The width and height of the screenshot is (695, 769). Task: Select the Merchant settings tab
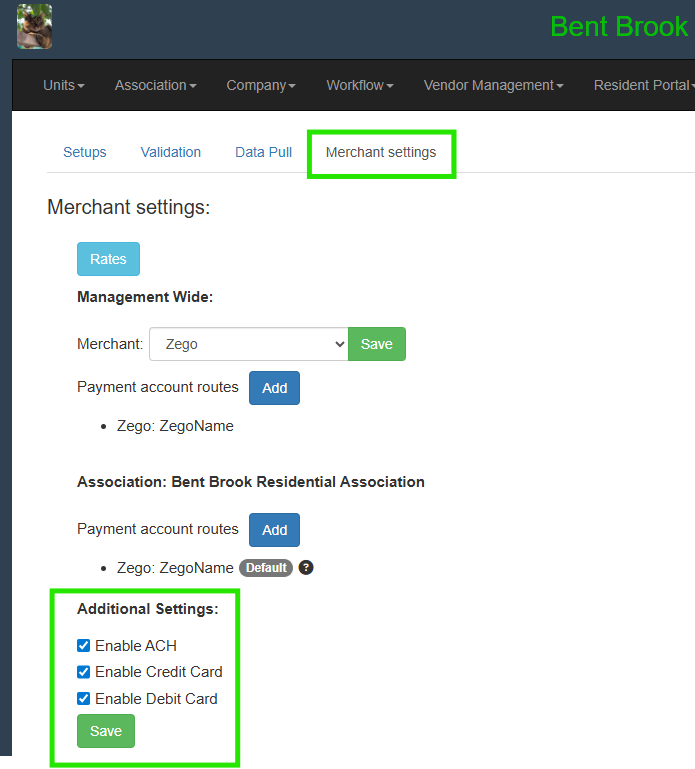pos(381,152)
